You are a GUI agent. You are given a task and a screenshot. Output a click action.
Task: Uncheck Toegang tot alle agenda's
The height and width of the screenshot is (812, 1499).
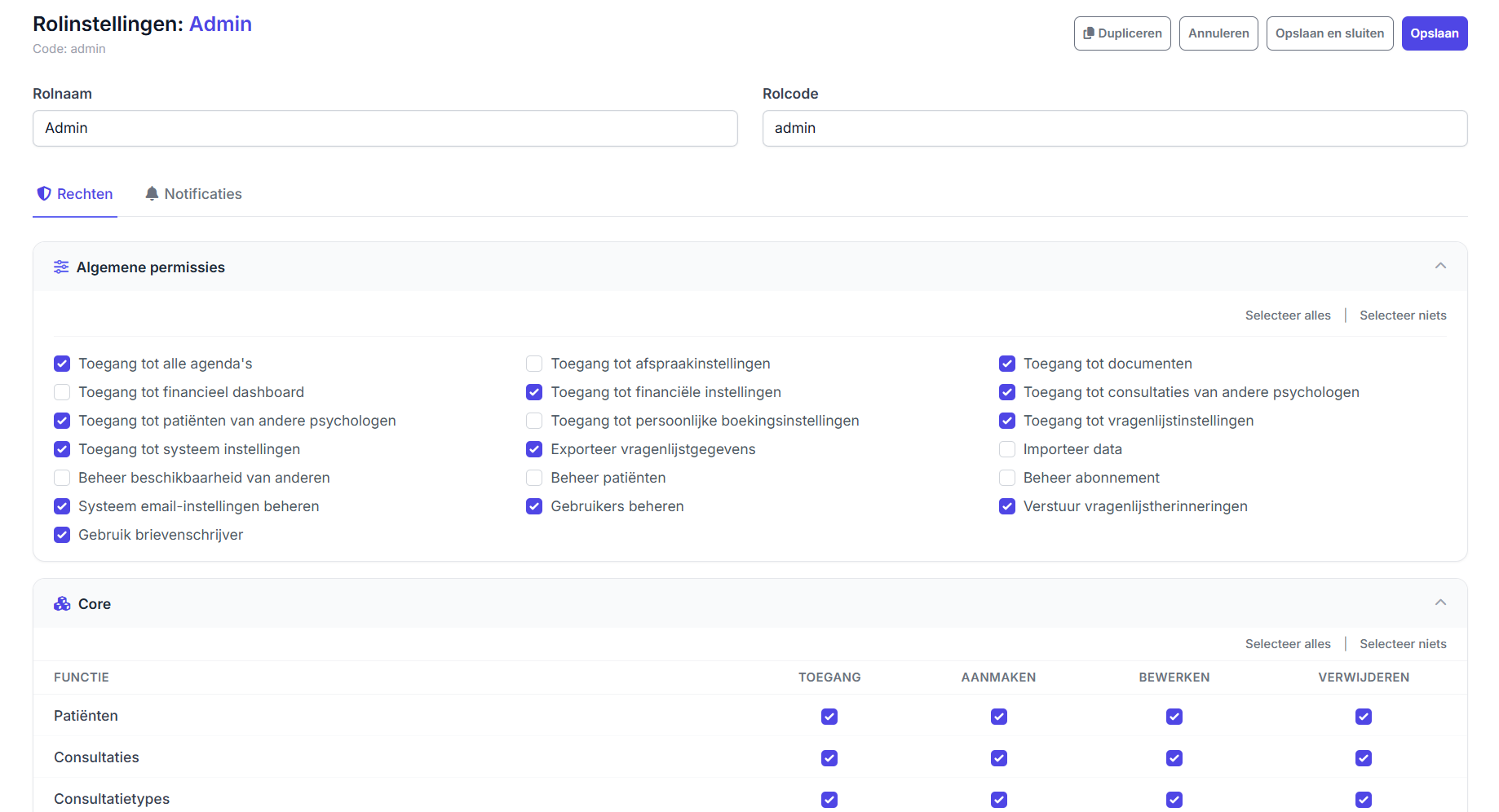62,364
